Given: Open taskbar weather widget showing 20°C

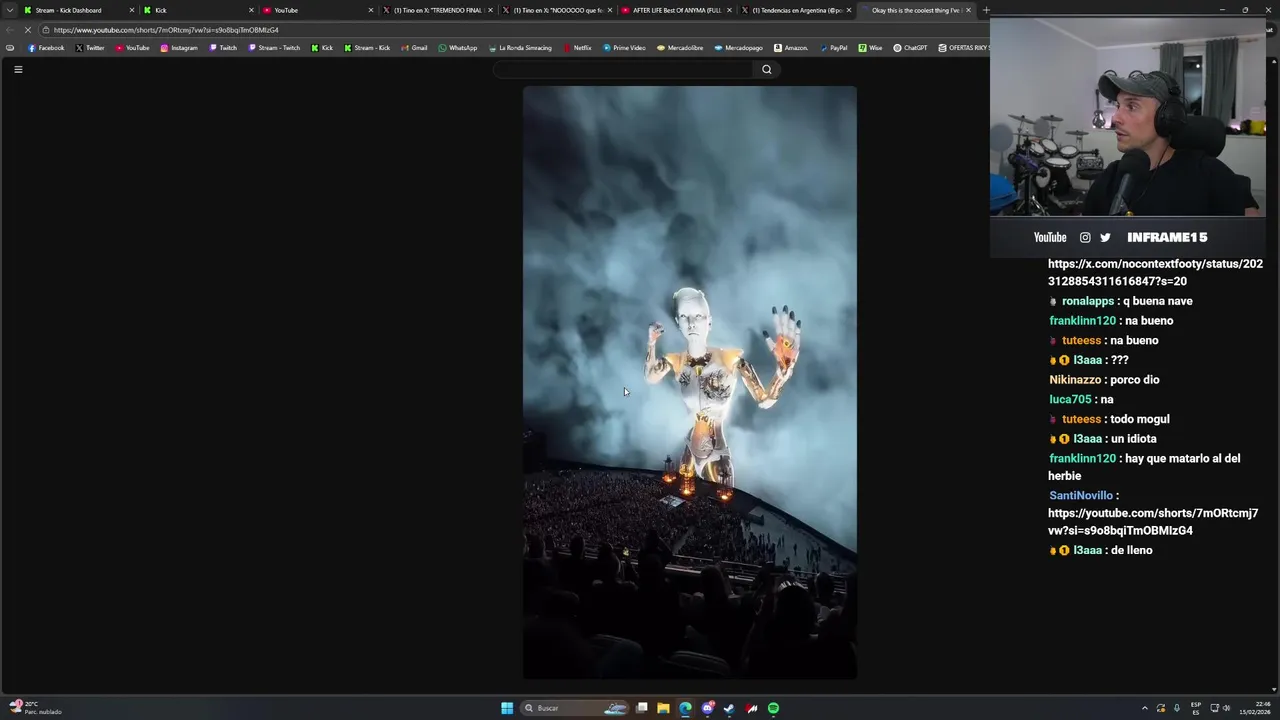Looking at the screenshot, I should pos(36,707).
